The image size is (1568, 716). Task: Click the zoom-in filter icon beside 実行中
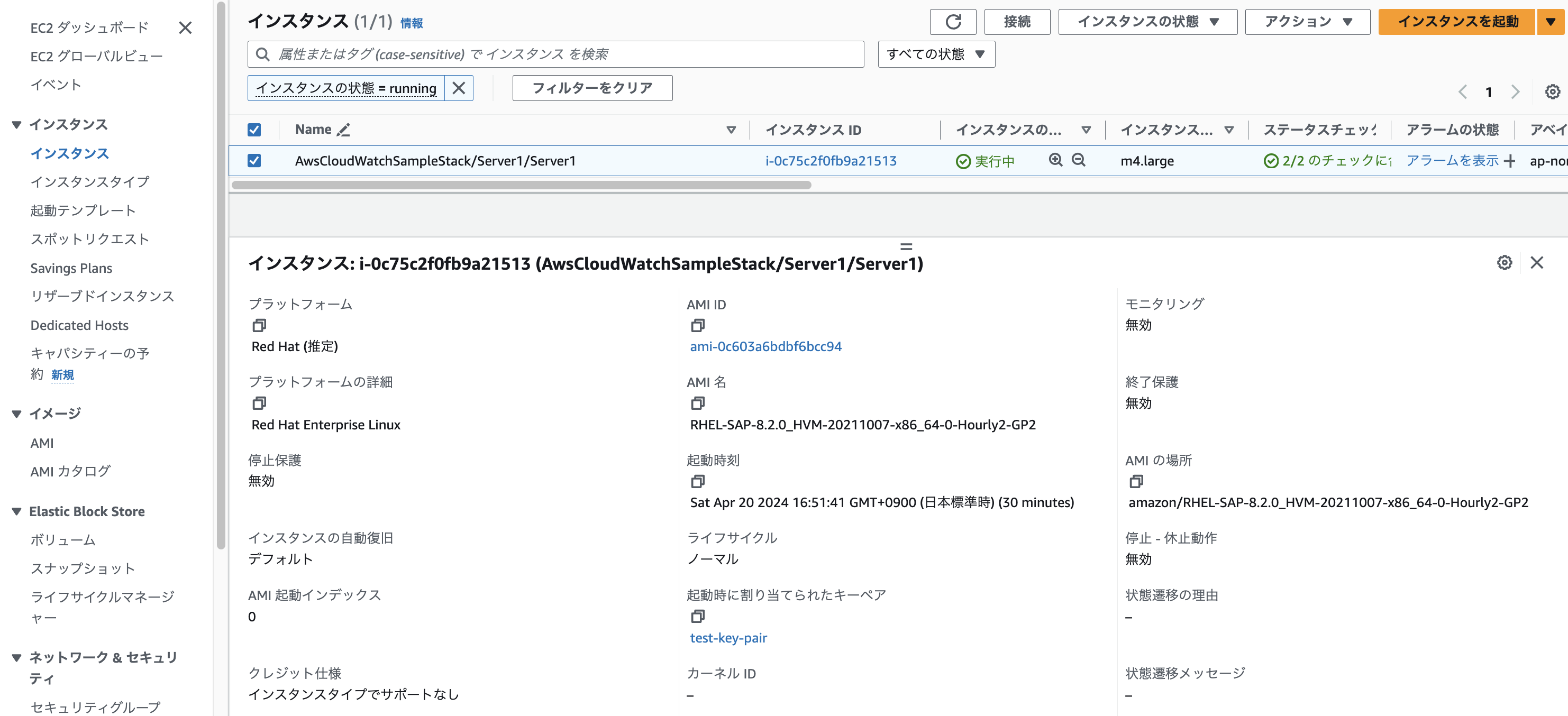pyautogui.click(x=1055, y=160)
